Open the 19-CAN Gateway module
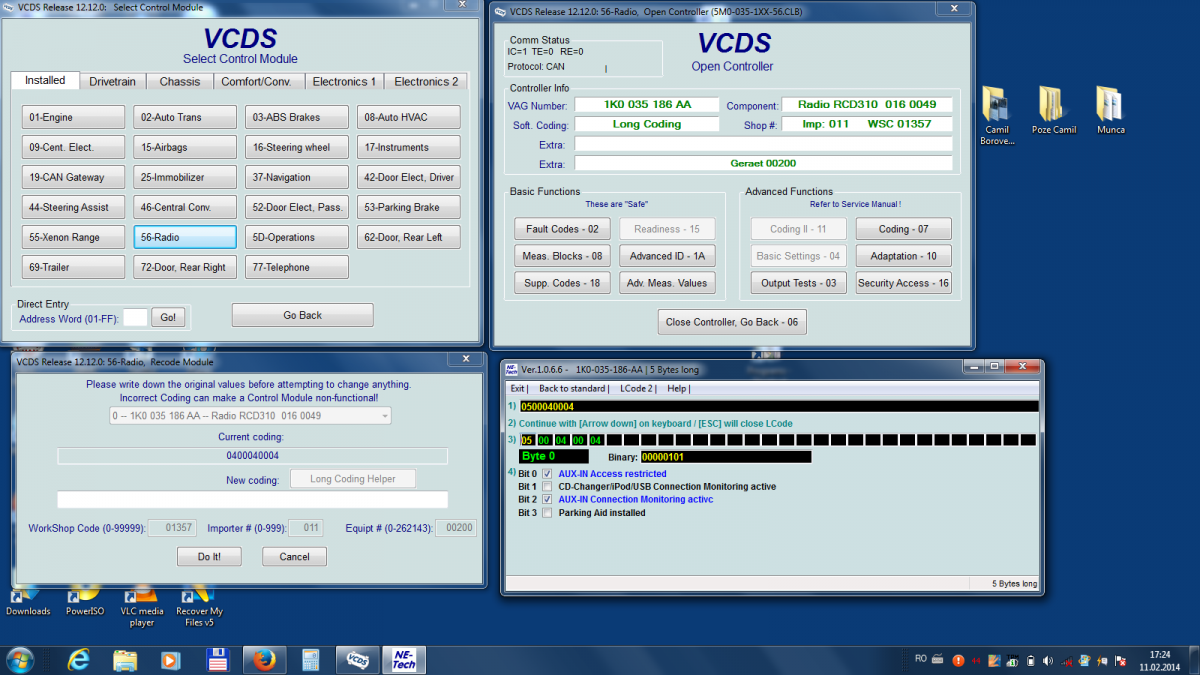The image size is (1200, 675). pos(73,177)
